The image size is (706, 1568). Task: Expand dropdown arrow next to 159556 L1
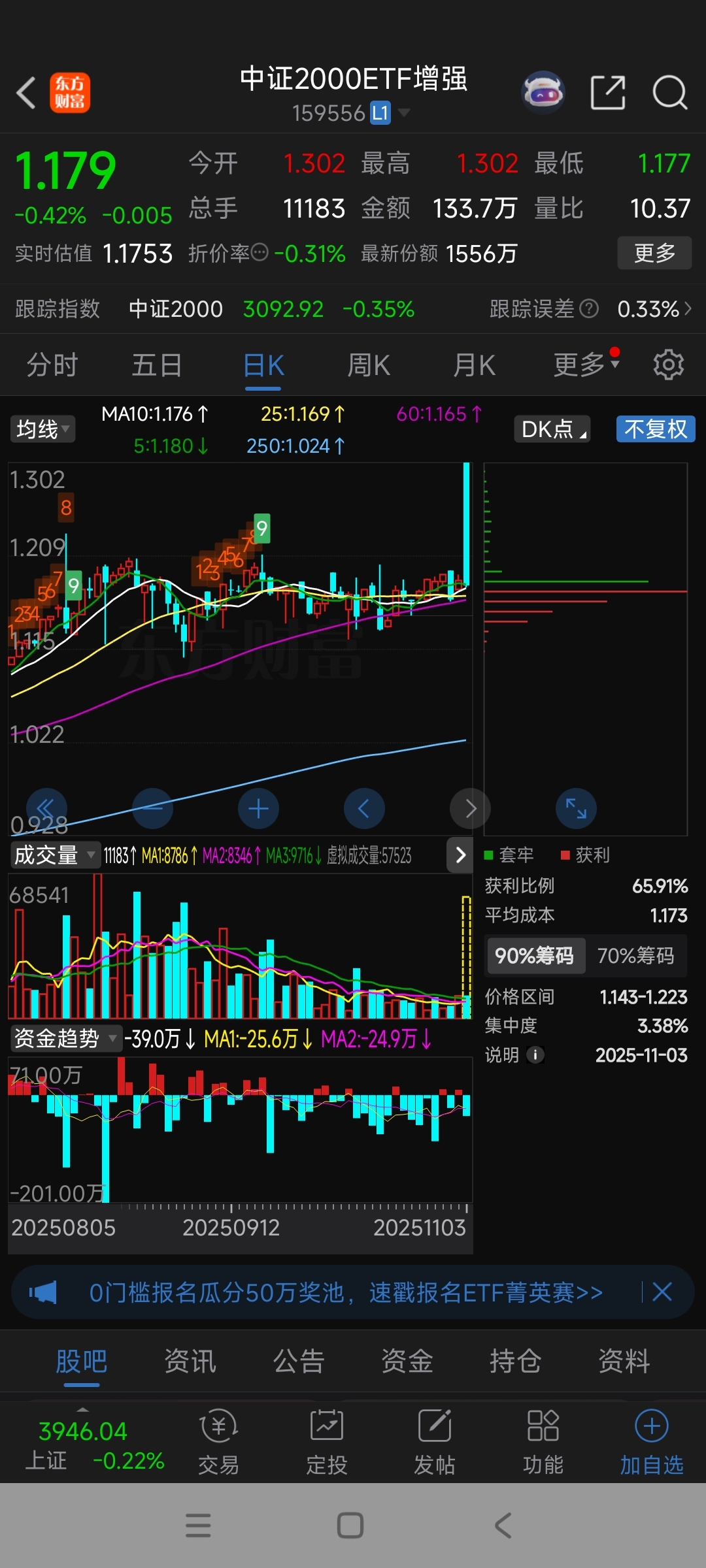click(405, 113)
